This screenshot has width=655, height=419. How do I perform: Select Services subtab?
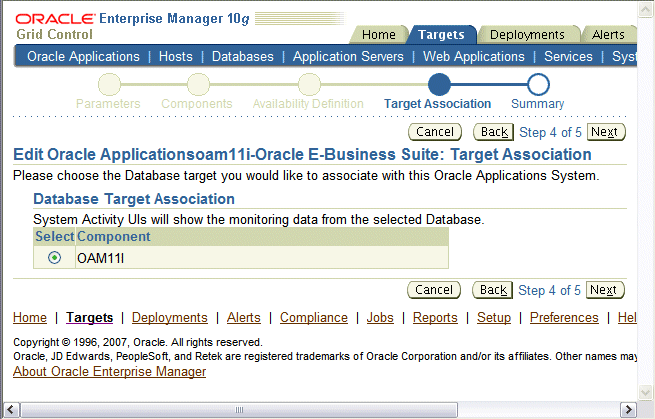pos(568,56)
